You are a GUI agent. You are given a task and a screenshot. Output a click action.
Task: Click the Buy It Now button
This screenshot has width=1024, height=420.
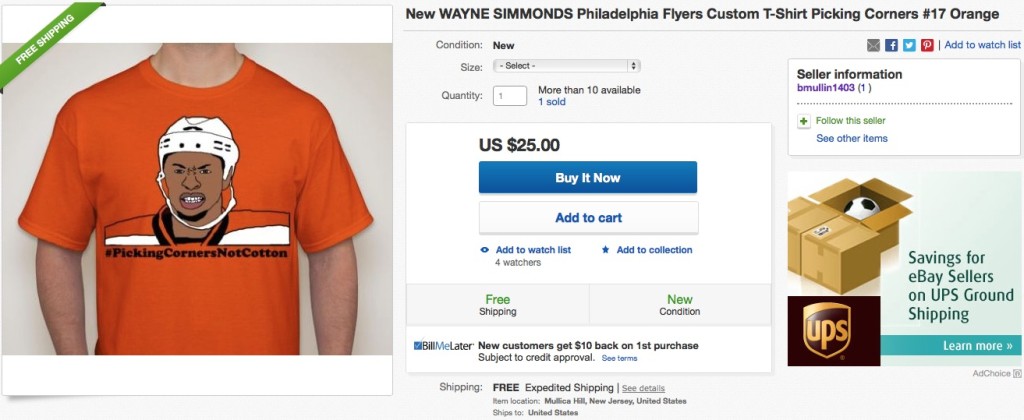(x=588, y=178)
